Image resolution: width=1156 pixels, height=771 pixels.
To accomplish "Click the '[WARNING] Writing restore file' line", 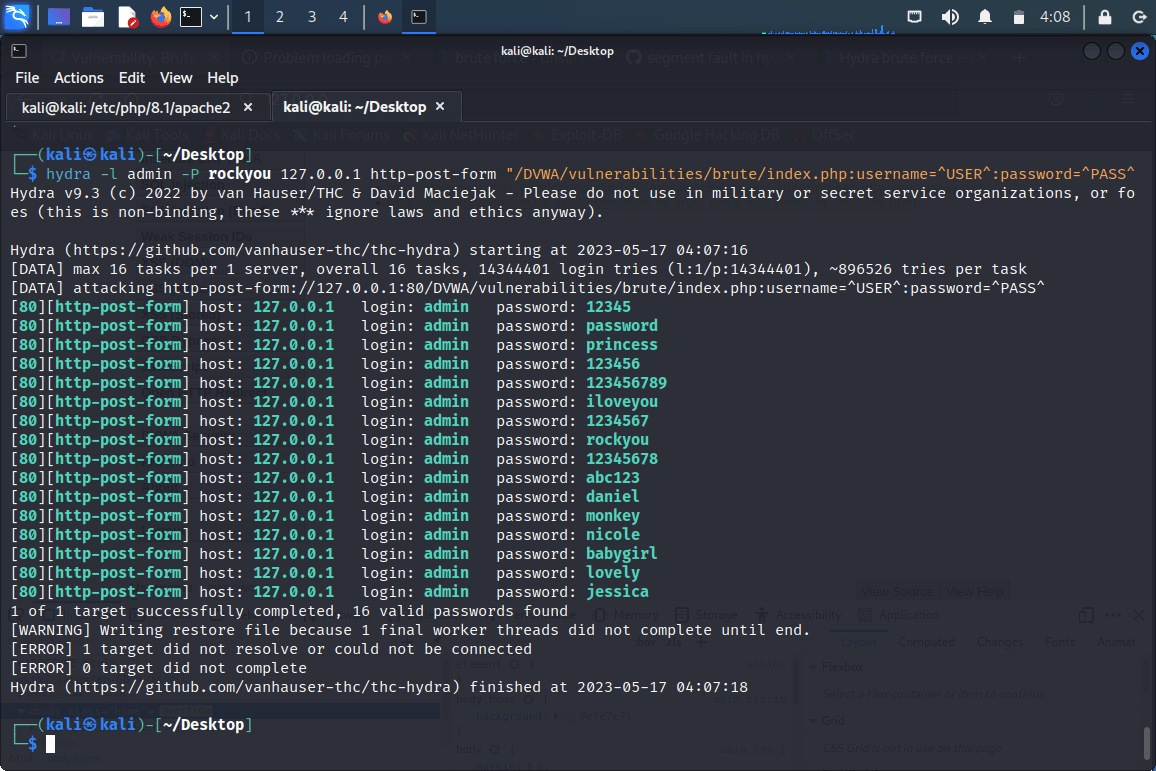I will coord(410,630).
